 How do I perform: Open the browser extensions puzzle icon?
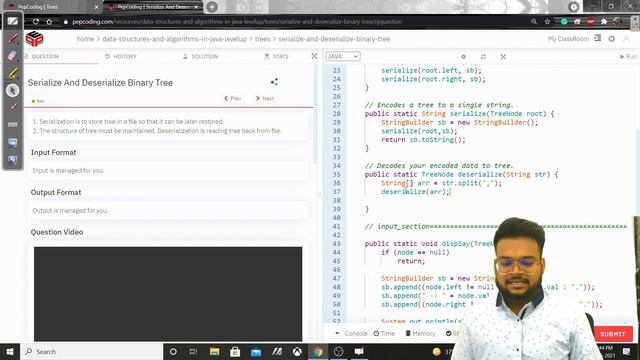click(x=604, y=22)
